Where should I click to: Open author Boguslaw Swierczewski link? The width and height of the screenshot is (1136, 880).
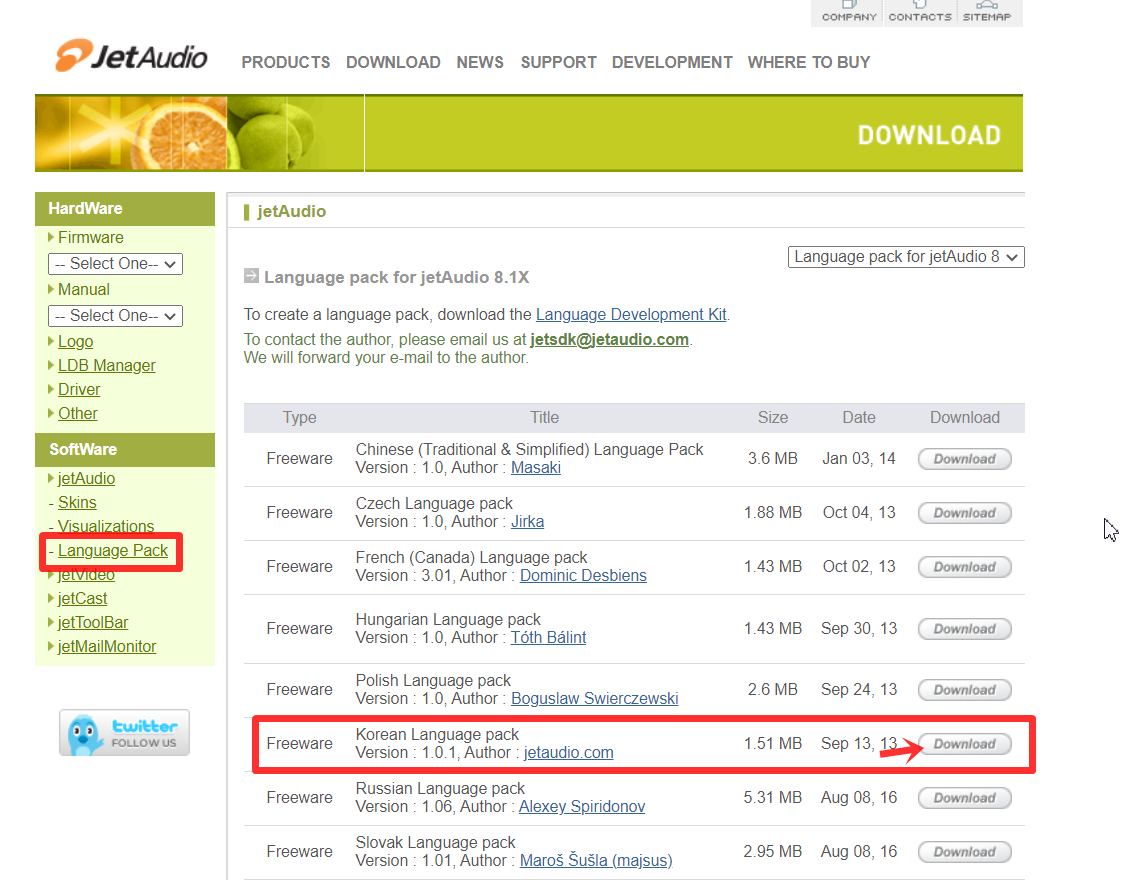coord(595,698)
